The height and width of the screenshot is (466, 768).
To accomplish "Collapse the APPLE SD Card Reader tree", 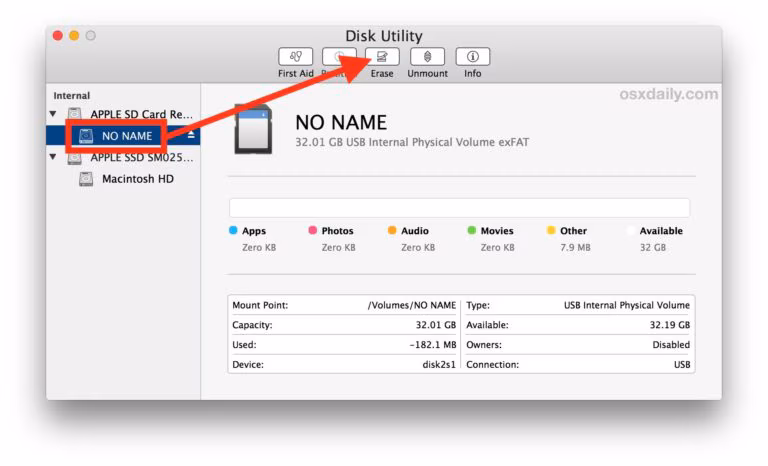I will point(53,114).
